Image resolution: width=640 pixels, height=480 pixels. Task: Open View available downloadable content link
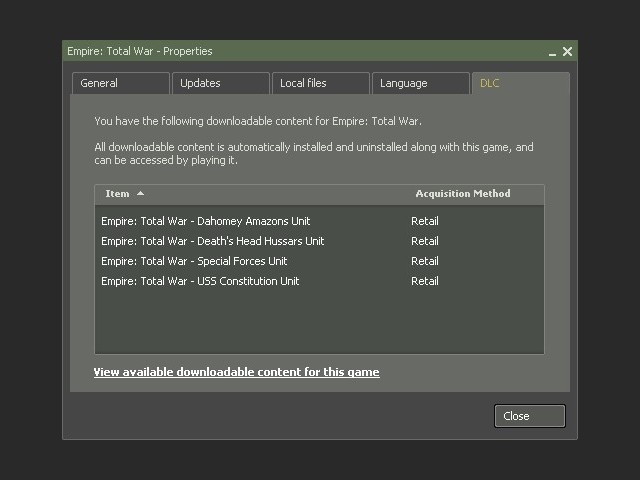[237, 372]
